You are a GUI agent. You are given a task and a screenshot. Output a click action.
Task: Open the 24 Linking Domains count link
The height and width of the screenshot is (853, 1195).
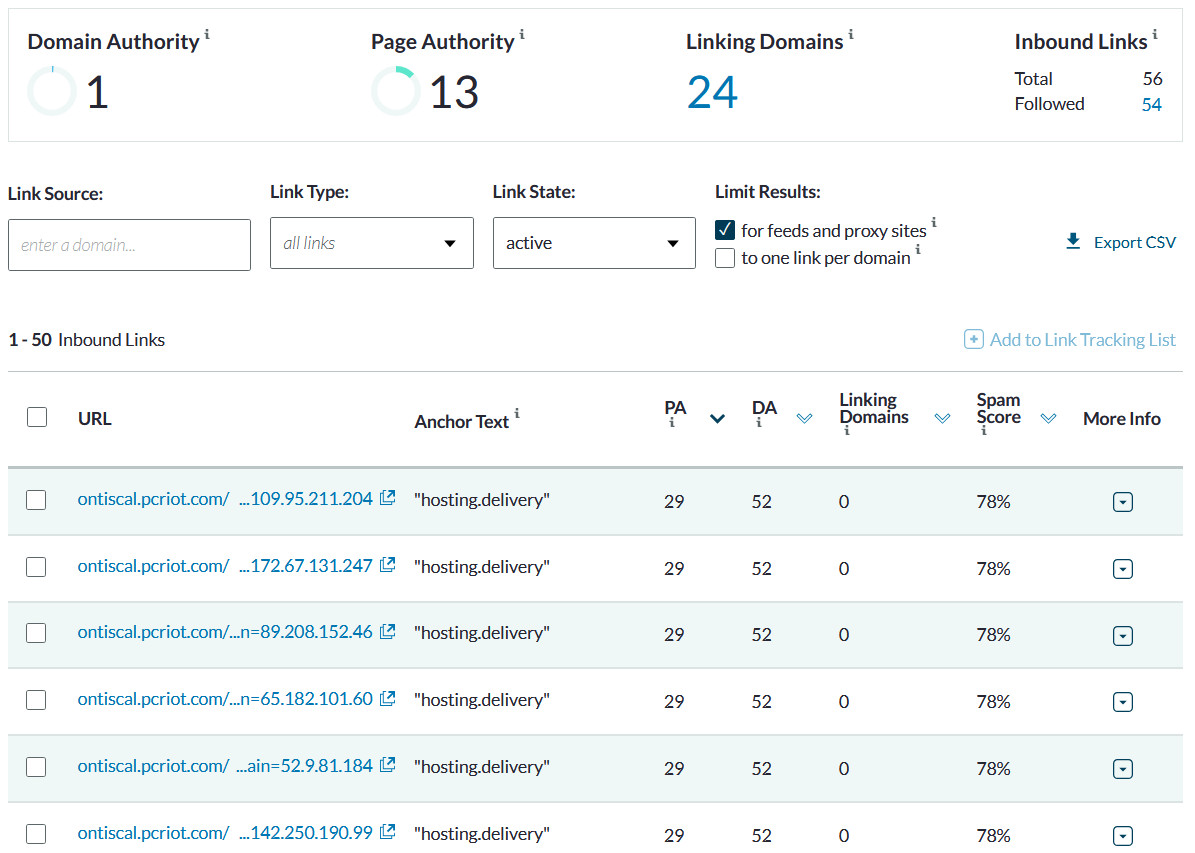(x=712, y=92)
